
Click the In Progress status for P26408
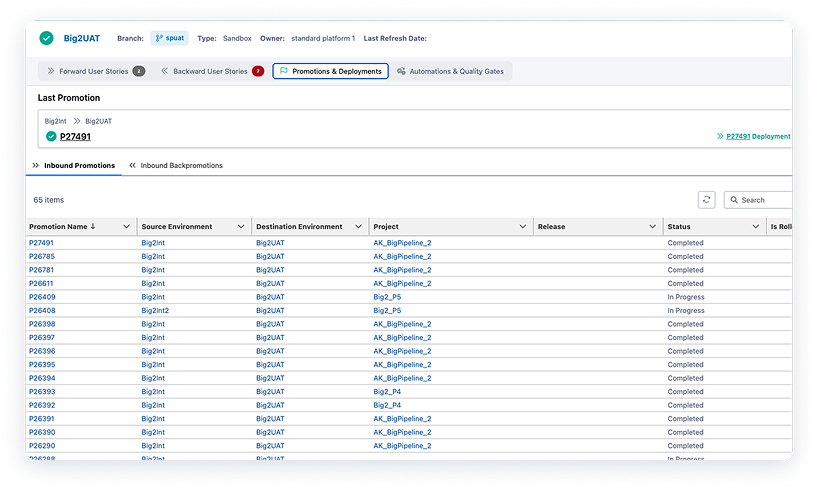[686, 310]
